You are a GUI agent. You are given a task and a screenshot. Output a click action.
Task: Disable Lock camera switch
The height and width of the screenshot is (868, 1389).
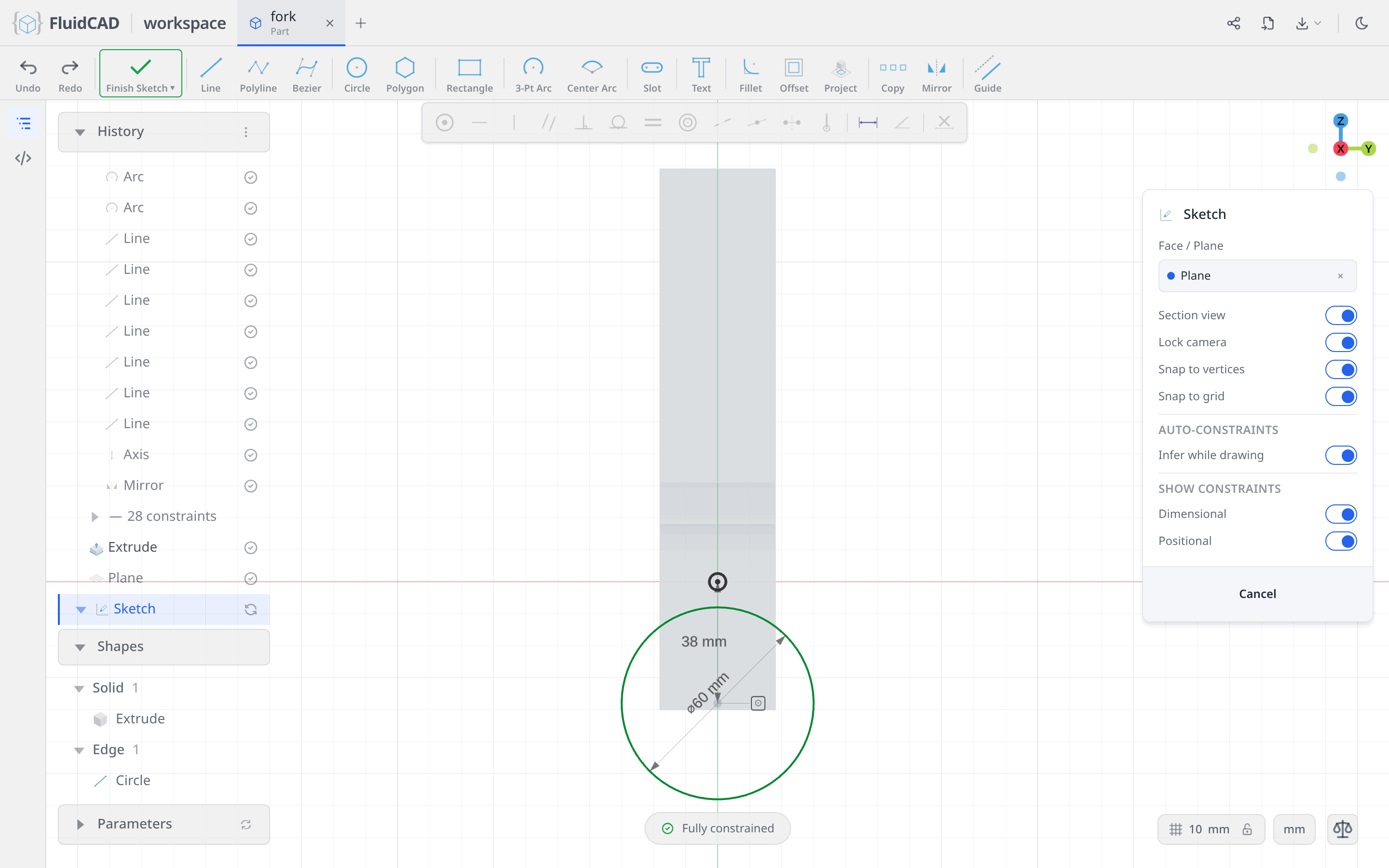tap(1341, 342)
